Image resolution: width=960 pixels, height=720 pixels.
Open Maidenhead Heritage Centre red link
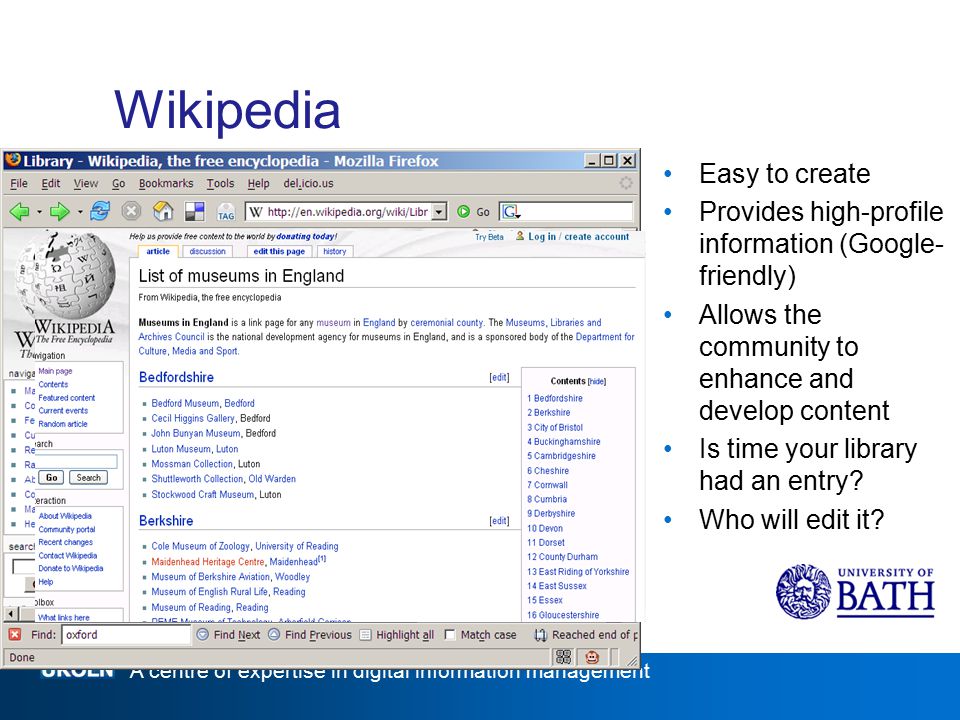tap(208, 561)
